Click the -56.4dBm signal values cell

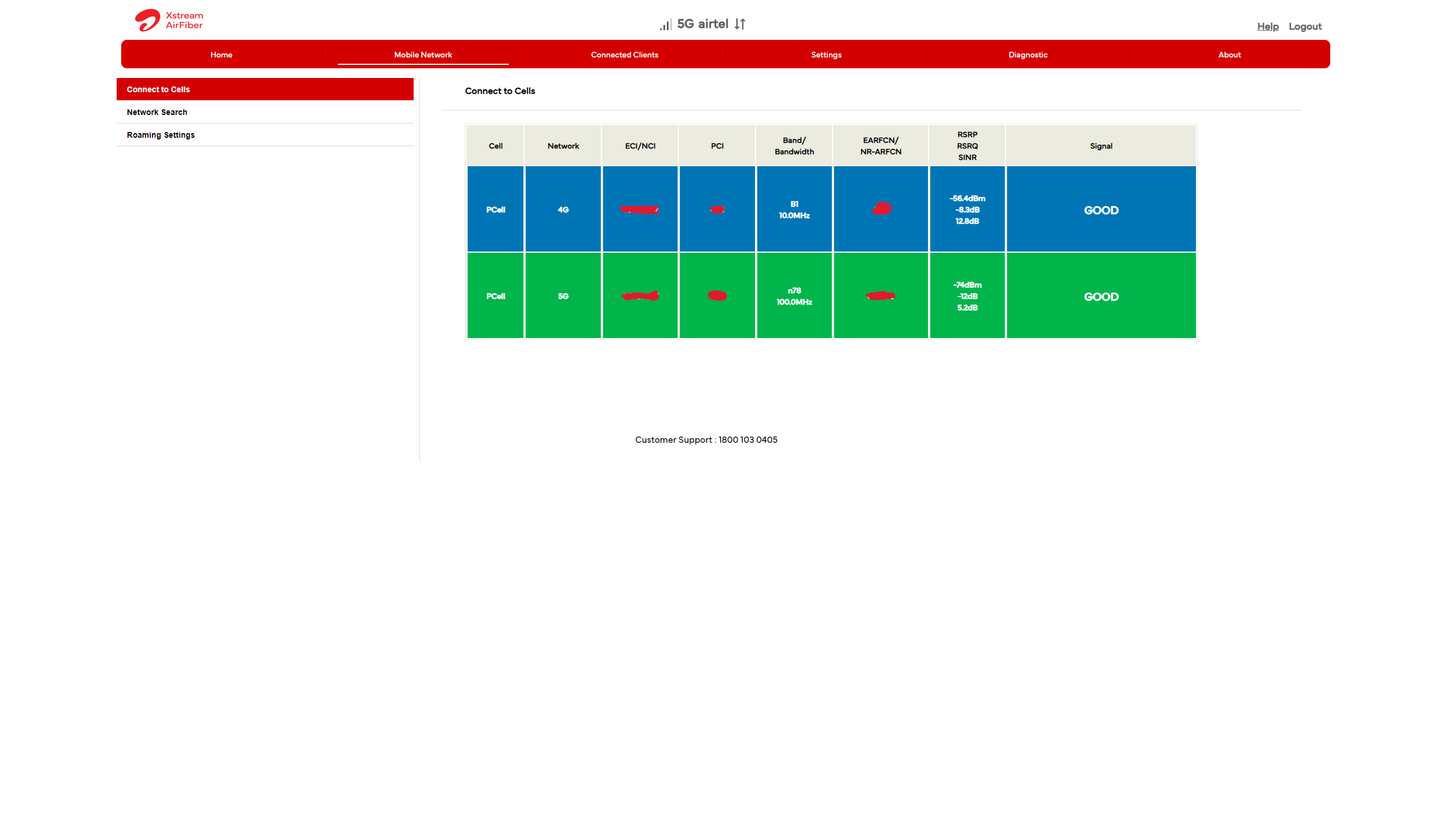[967, 209]
